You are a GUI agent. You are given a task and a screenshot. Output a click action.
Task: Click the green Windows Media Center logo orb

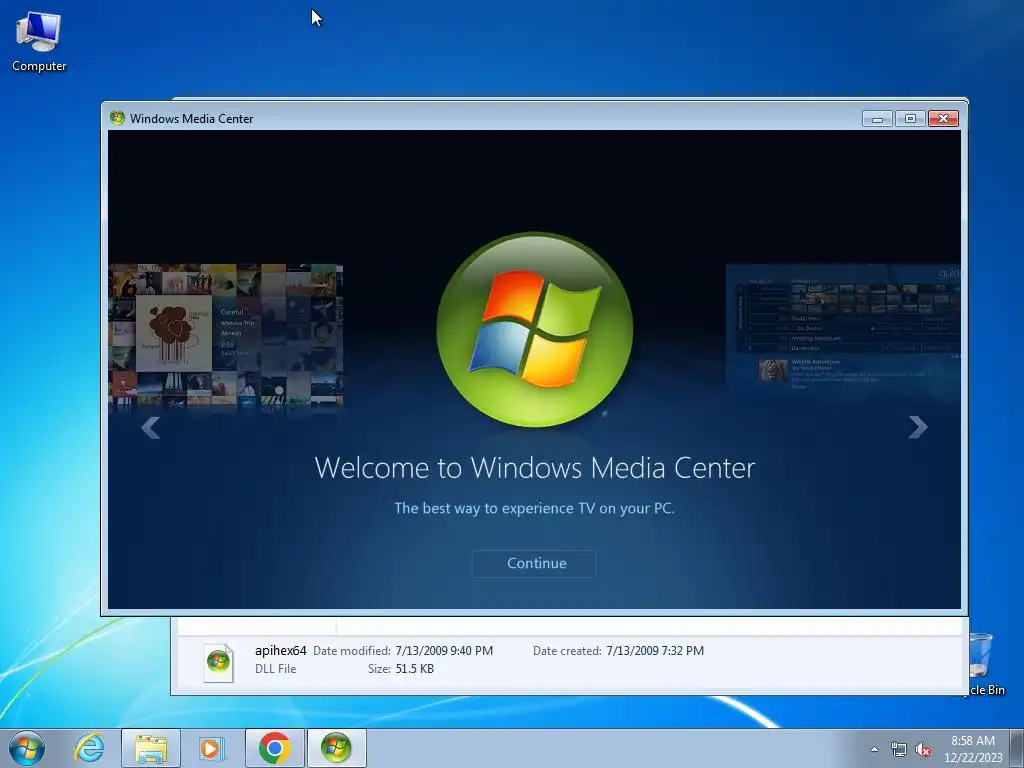pos(535,330)
